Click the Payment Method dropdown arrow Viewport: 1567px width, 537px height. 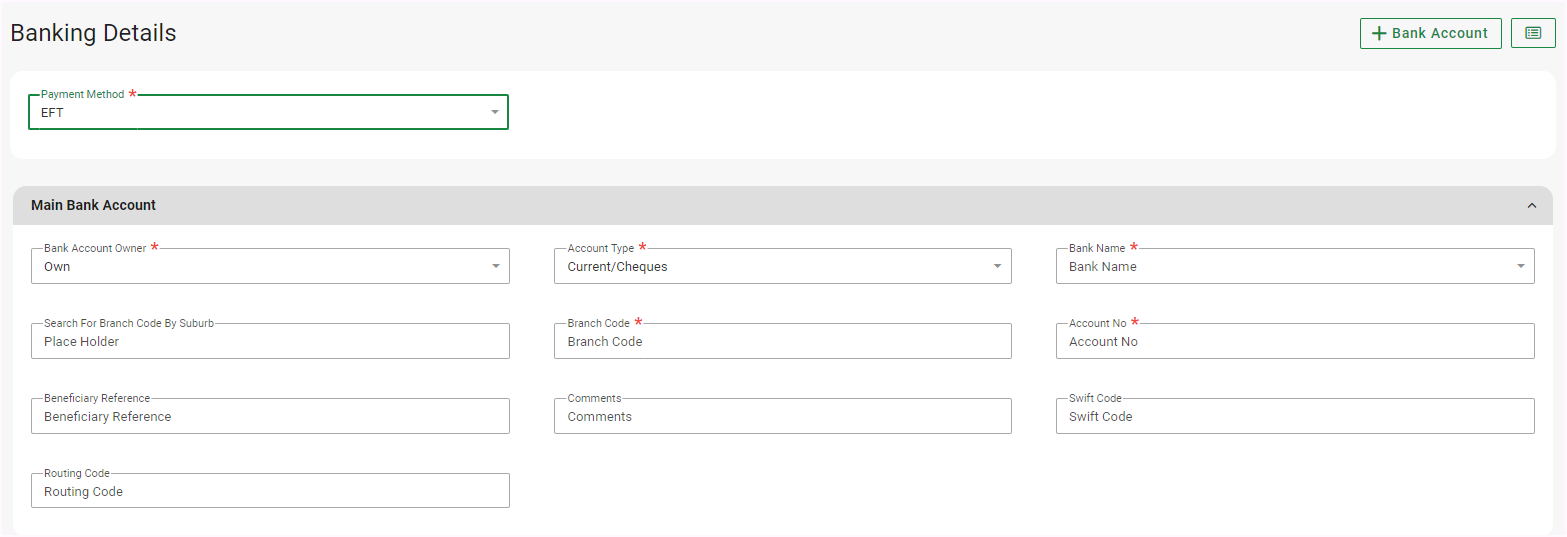click(x=494, y=112)
